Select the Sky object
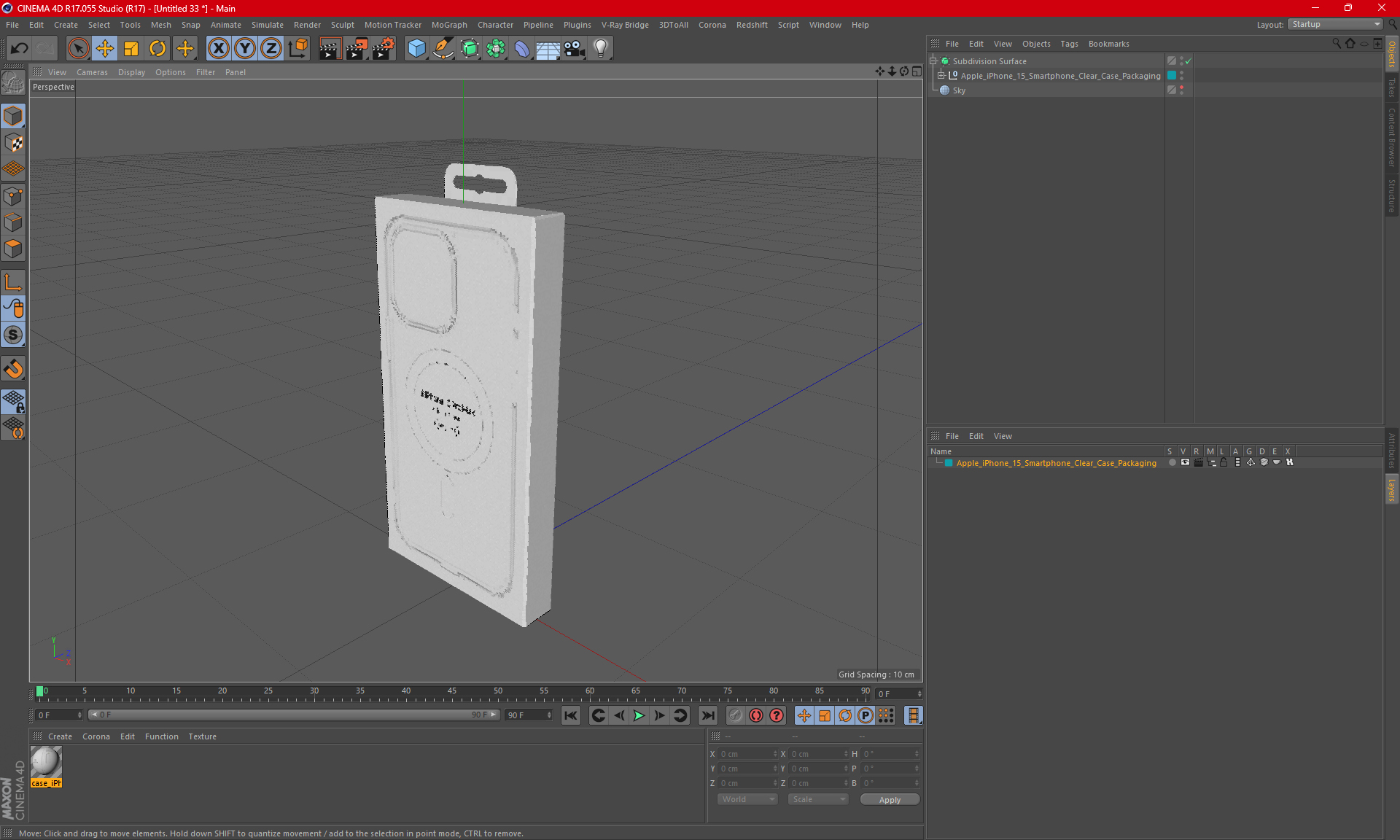This screenshot has width=1400, height=840. click(959, 90)
